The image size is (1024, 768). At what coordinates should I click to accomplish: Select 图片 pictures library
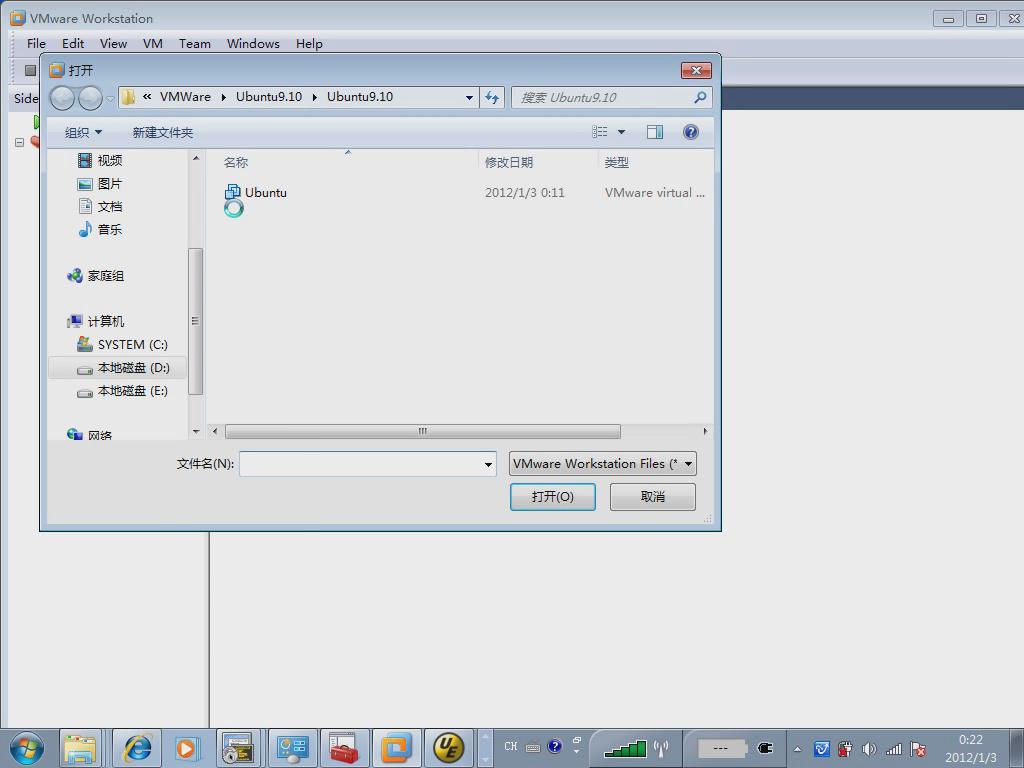coord(100,184)
